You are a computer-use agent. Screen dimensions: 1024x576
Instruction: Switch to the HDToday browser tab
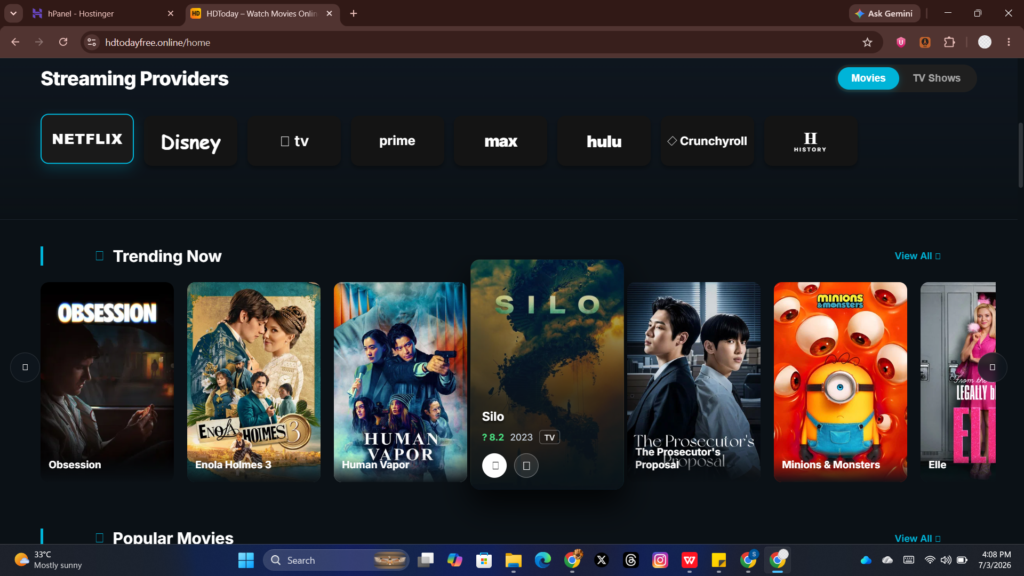(261, 13)
